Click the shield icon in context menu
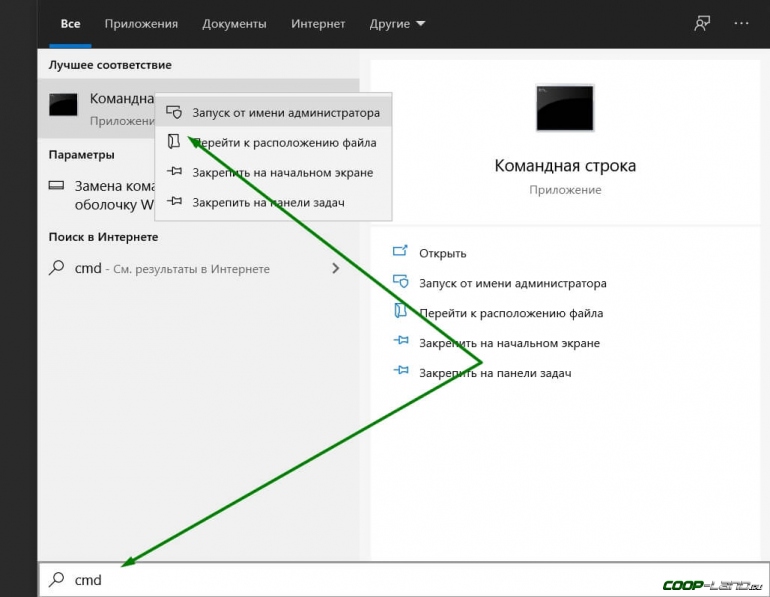 click(x=174, y=113)
